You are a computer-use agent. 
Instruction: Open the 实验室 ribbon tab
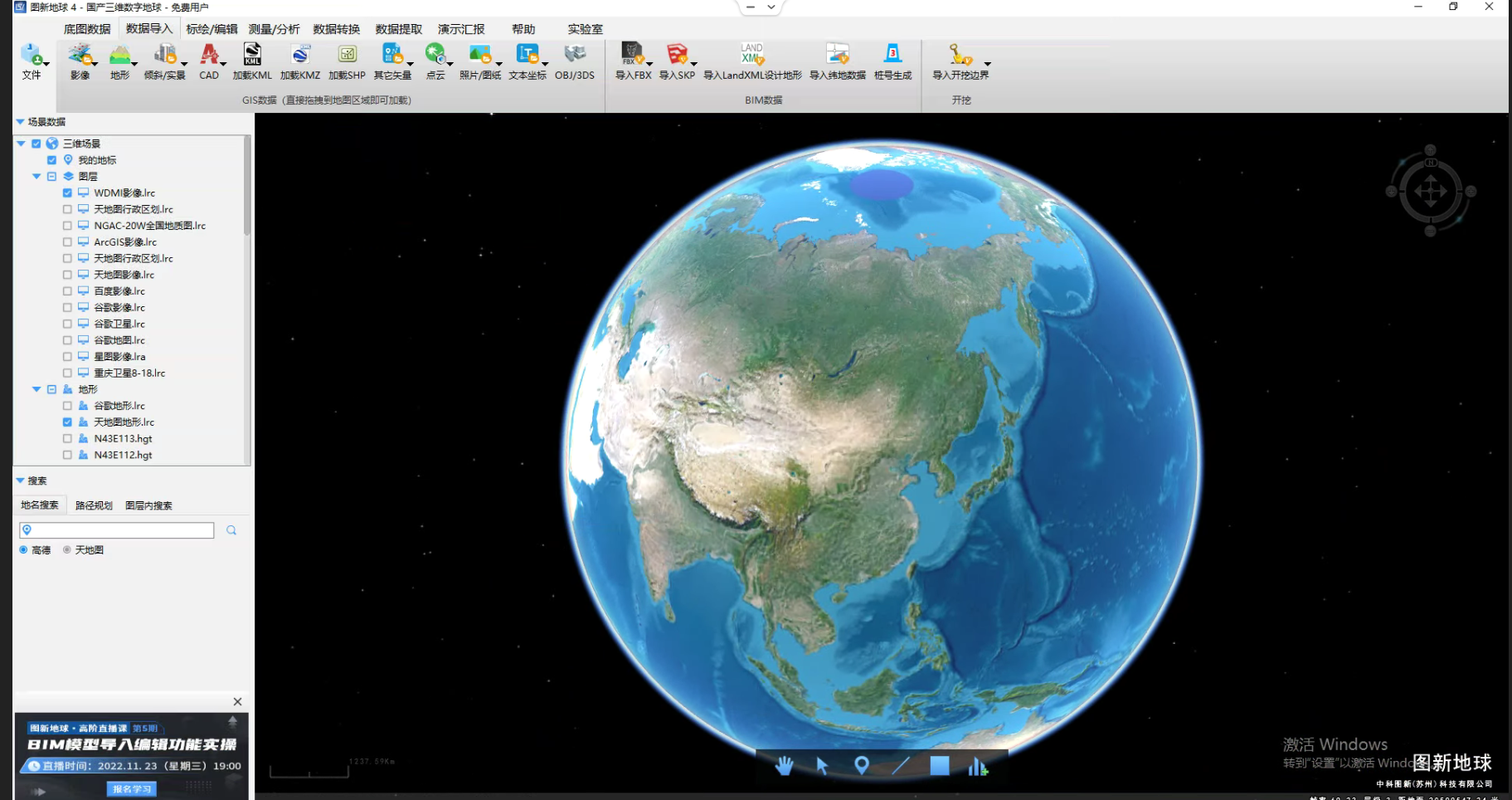click(x=585, y=29)
